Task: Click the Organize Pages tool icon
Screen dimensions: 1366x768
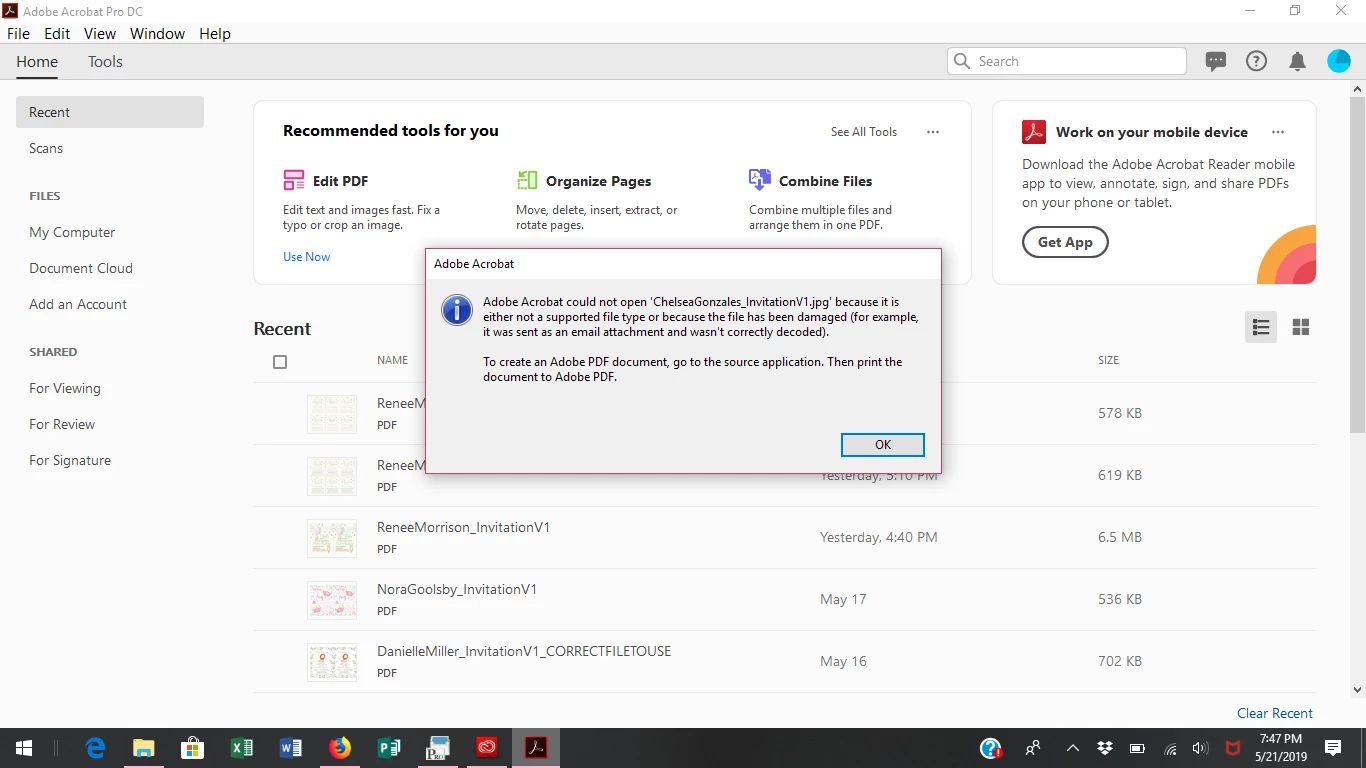Action: (527, 180)
